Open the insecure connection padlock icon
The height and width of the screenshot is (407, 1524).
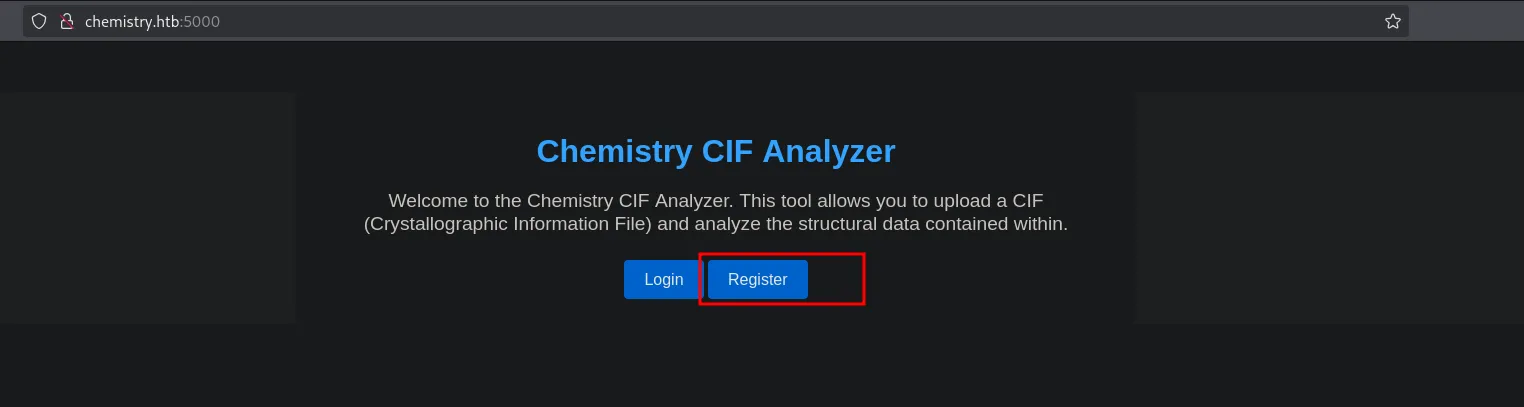click(67, 21)
